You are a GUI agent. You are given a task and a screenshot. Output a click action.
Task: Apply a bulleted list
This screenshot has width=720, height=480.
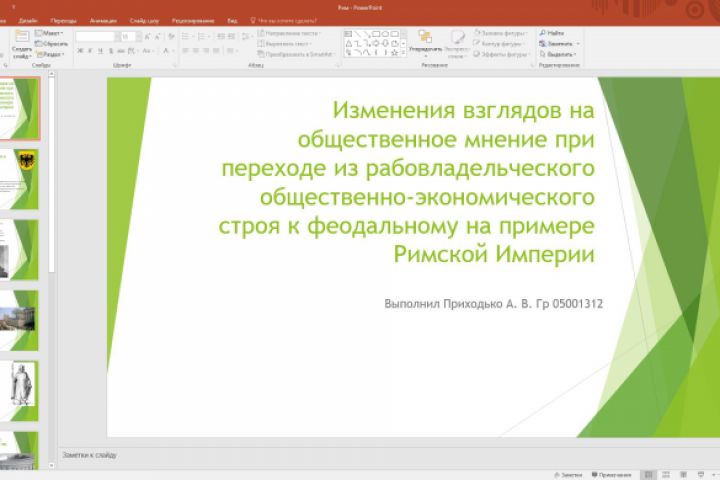coord(186,37)
